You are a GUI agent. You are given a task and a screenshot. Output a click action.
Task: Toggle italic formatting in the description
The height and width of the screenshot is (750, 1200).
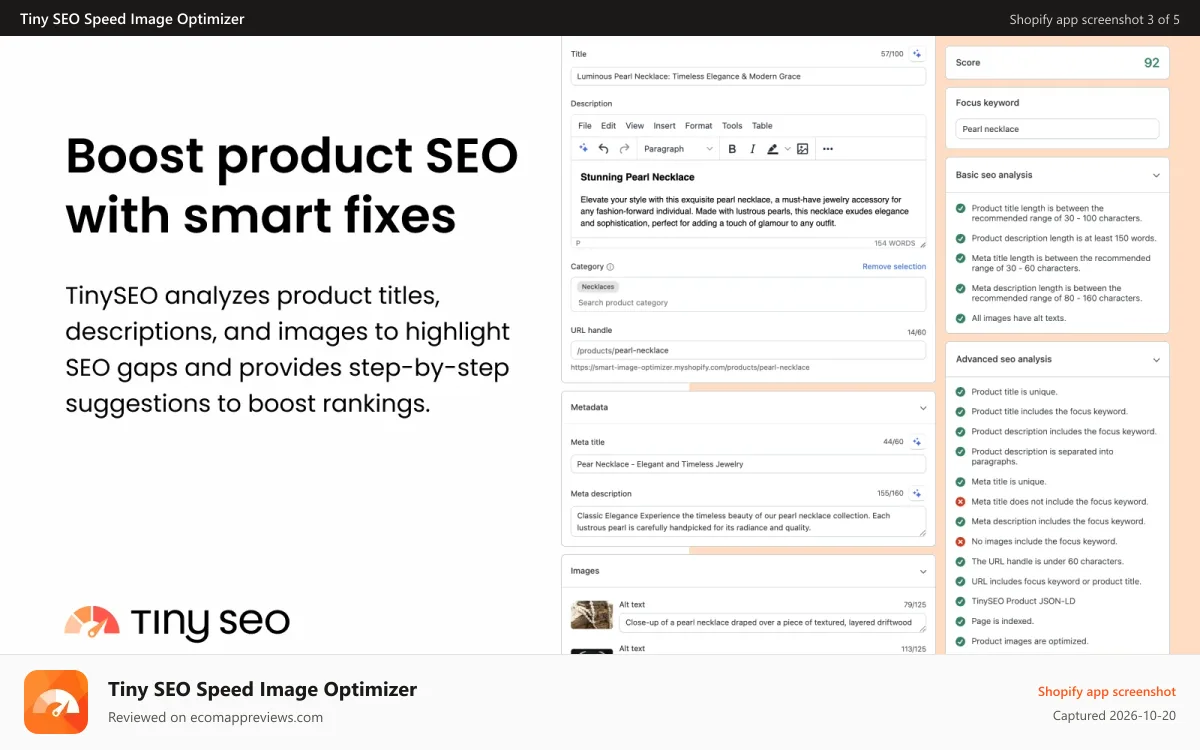(x=751, y=149)
